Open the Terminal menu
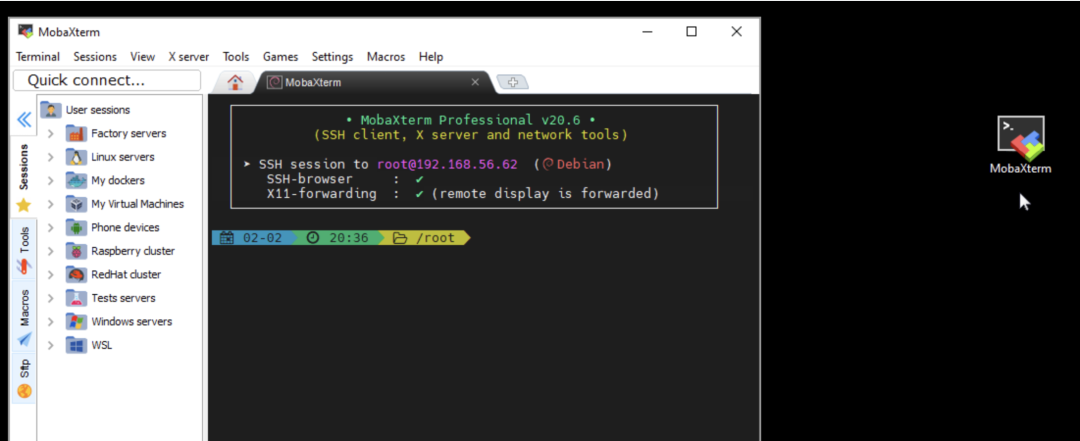 38,57
